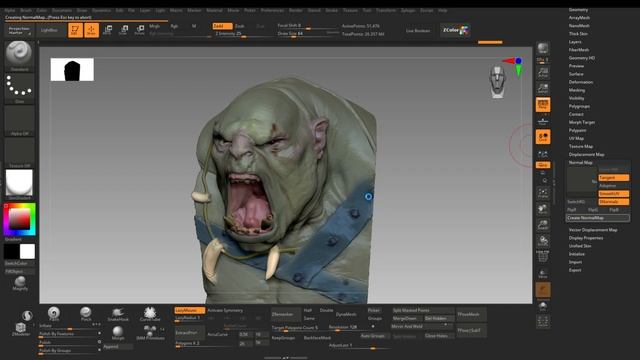Open the Unified Skin subpalette
Viewport: 640px width, 360px height.
[x=580, y=246]
